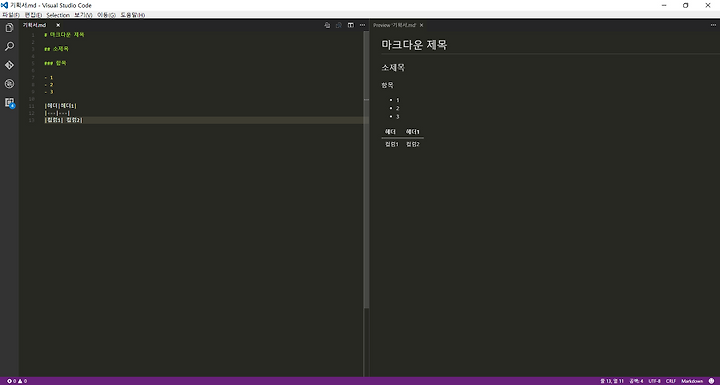Click line number 13 in the gutter

[31, 120]
